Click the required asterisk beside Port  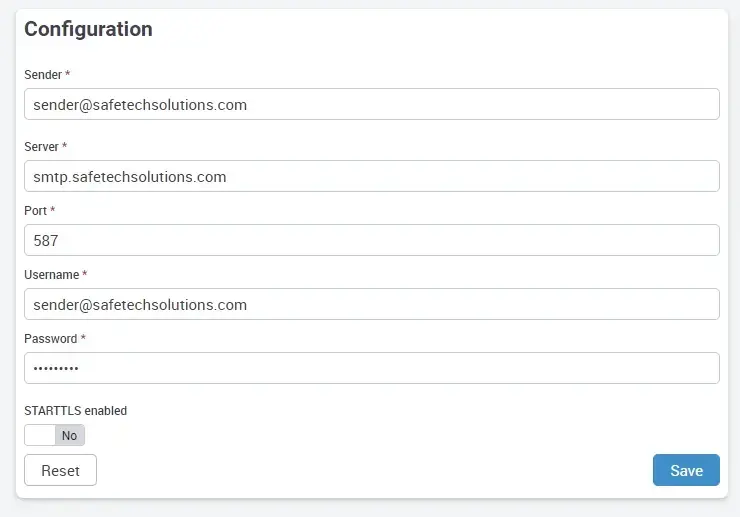coord(53,211)
